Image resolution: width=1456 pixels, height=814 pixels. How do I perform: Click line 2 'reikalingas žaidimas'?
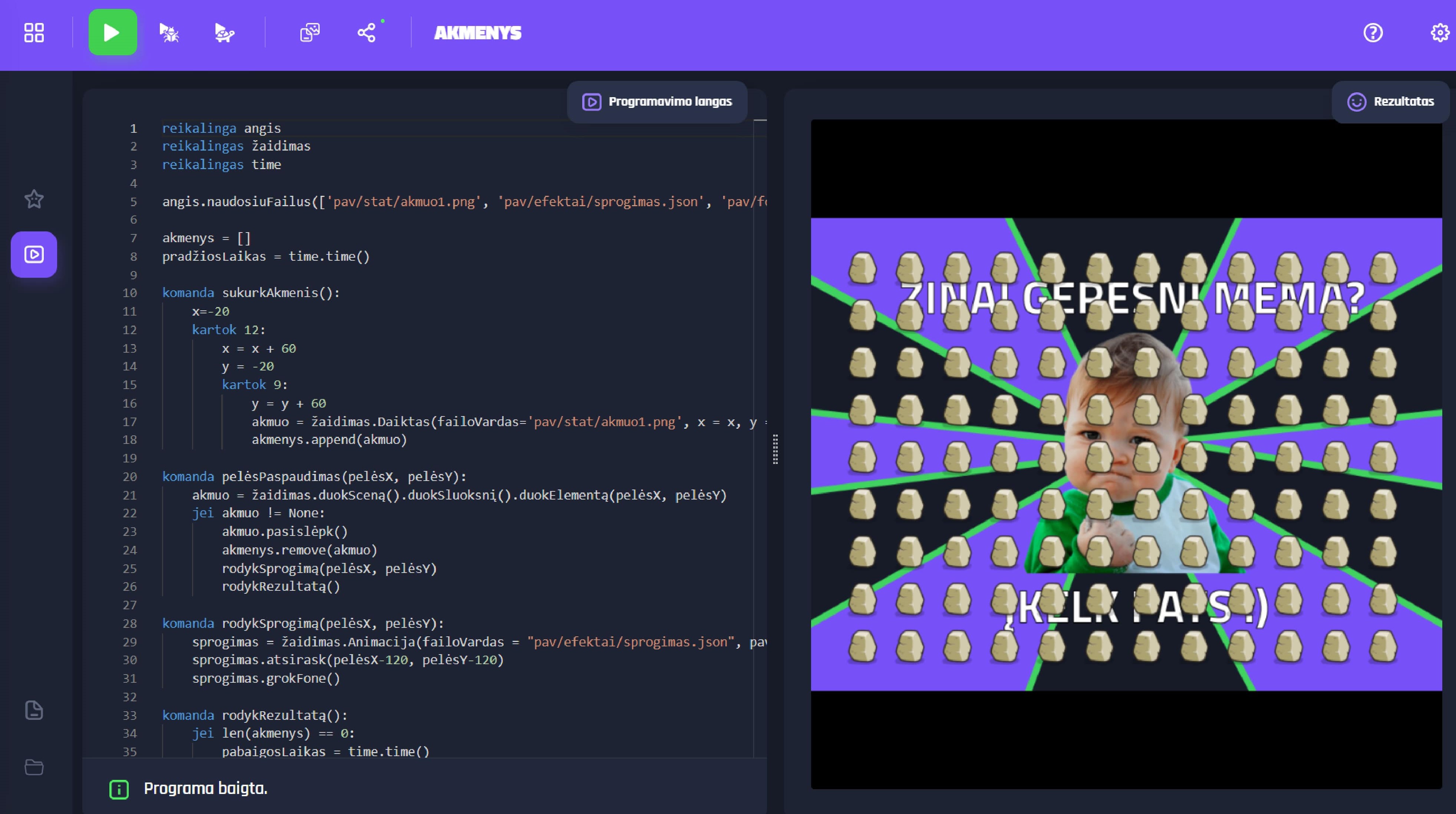click(x=236, y=146)
